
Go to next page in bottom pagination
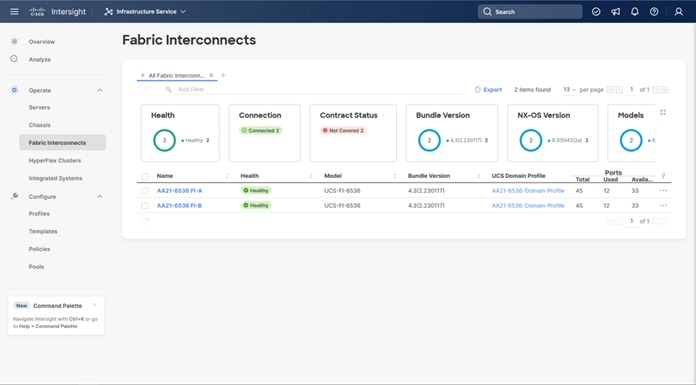click(656, 221)
